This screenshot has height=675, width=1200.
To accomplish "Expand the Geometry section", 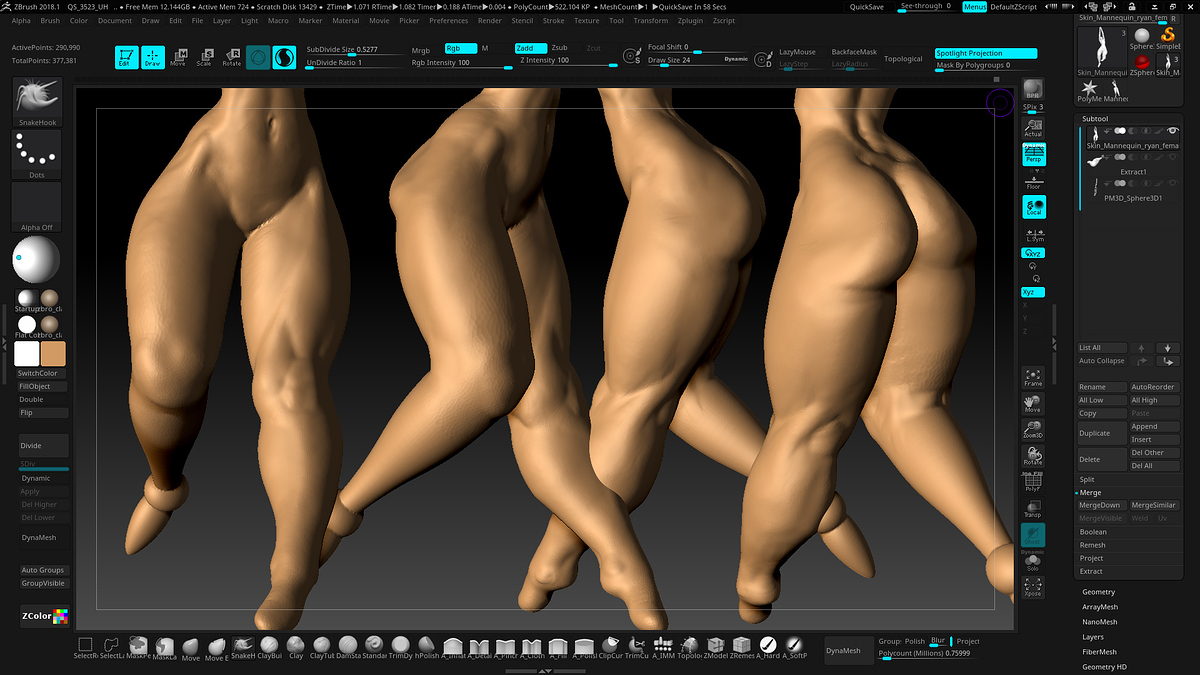I will click(1098, 592).
